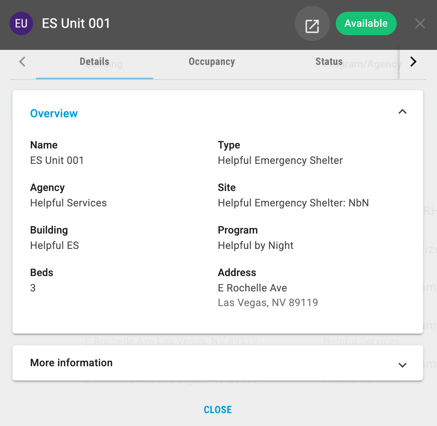Close the dialog with X icon
The width and height of the screenshot is (437, 426).
click(x=420, y=24)
